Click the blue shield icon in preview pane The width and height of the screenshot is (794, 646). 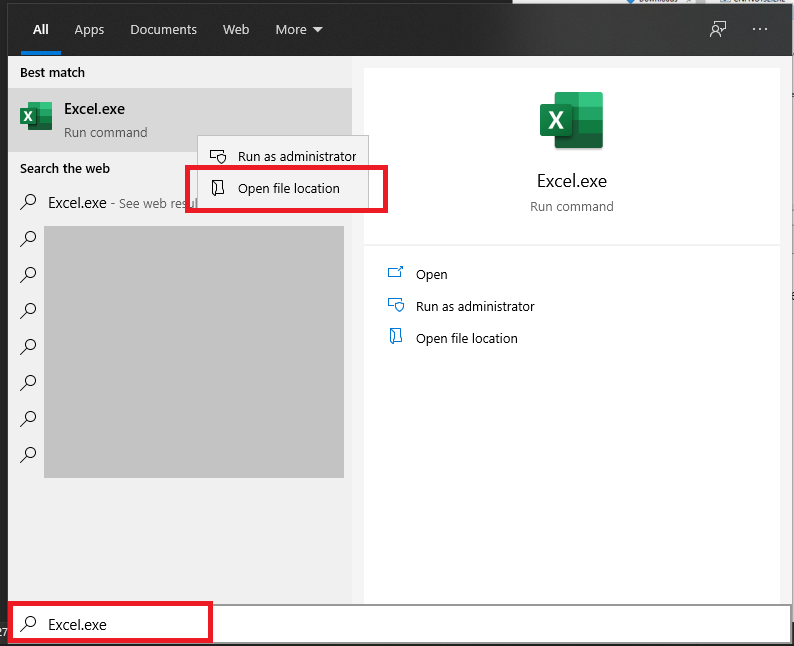point(396,304)
